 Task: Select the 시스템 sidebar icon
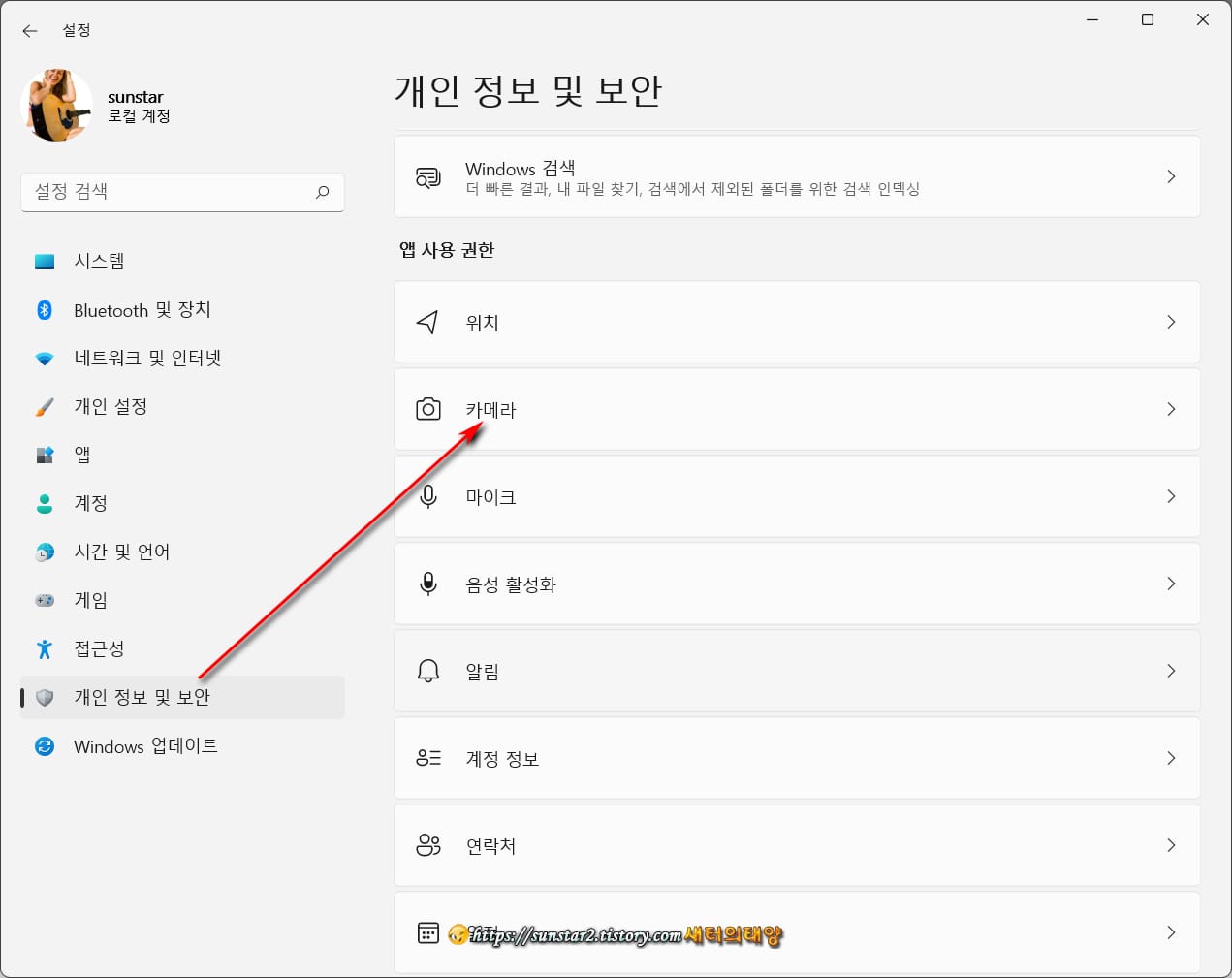click(x=45, y=261)
